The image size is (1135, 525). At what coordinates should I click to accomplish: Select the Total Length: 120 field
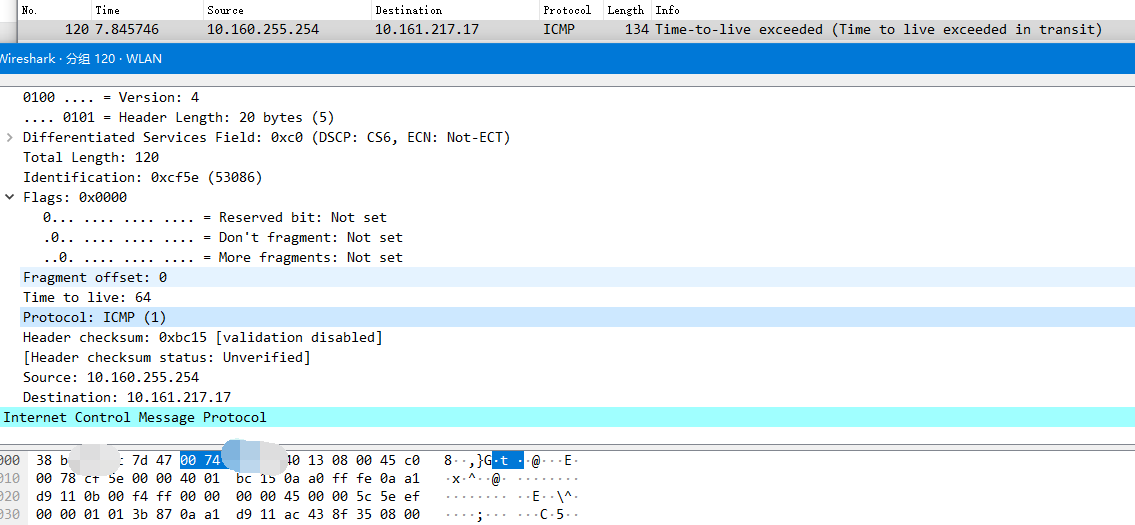point(90,157)
